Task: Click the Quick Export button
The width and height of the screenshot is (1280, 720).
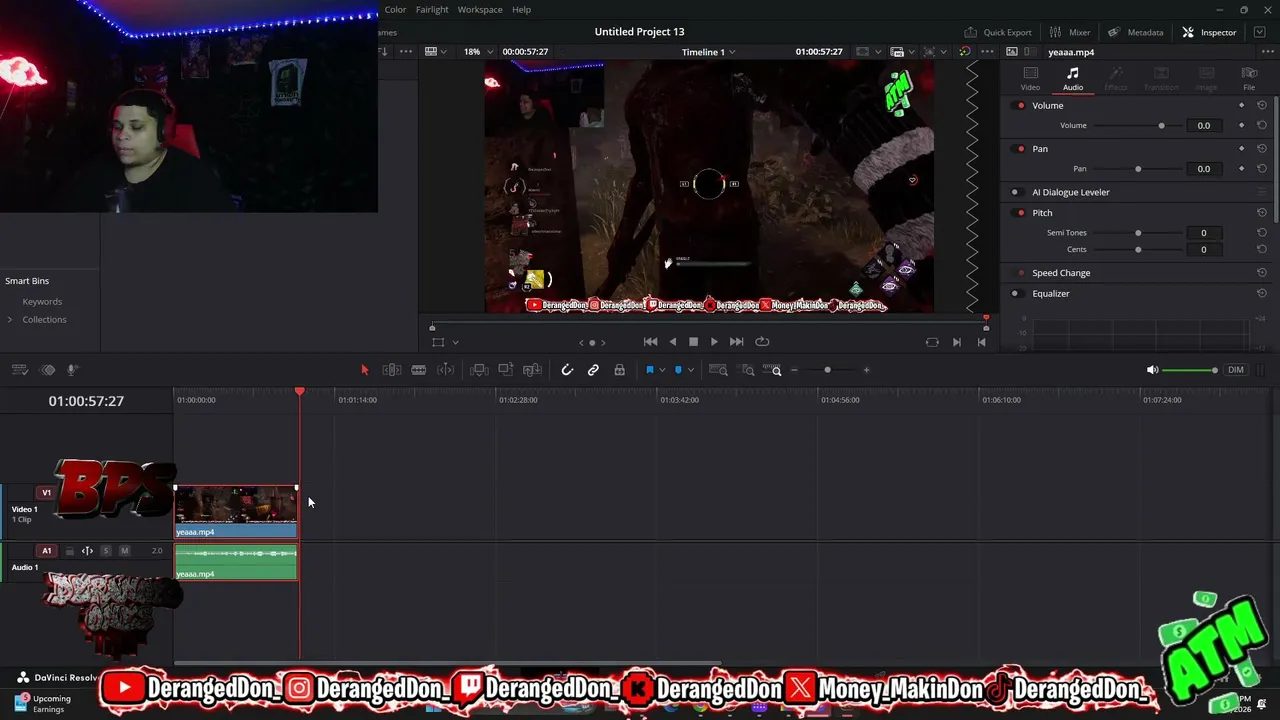Action: coord(998,32)
